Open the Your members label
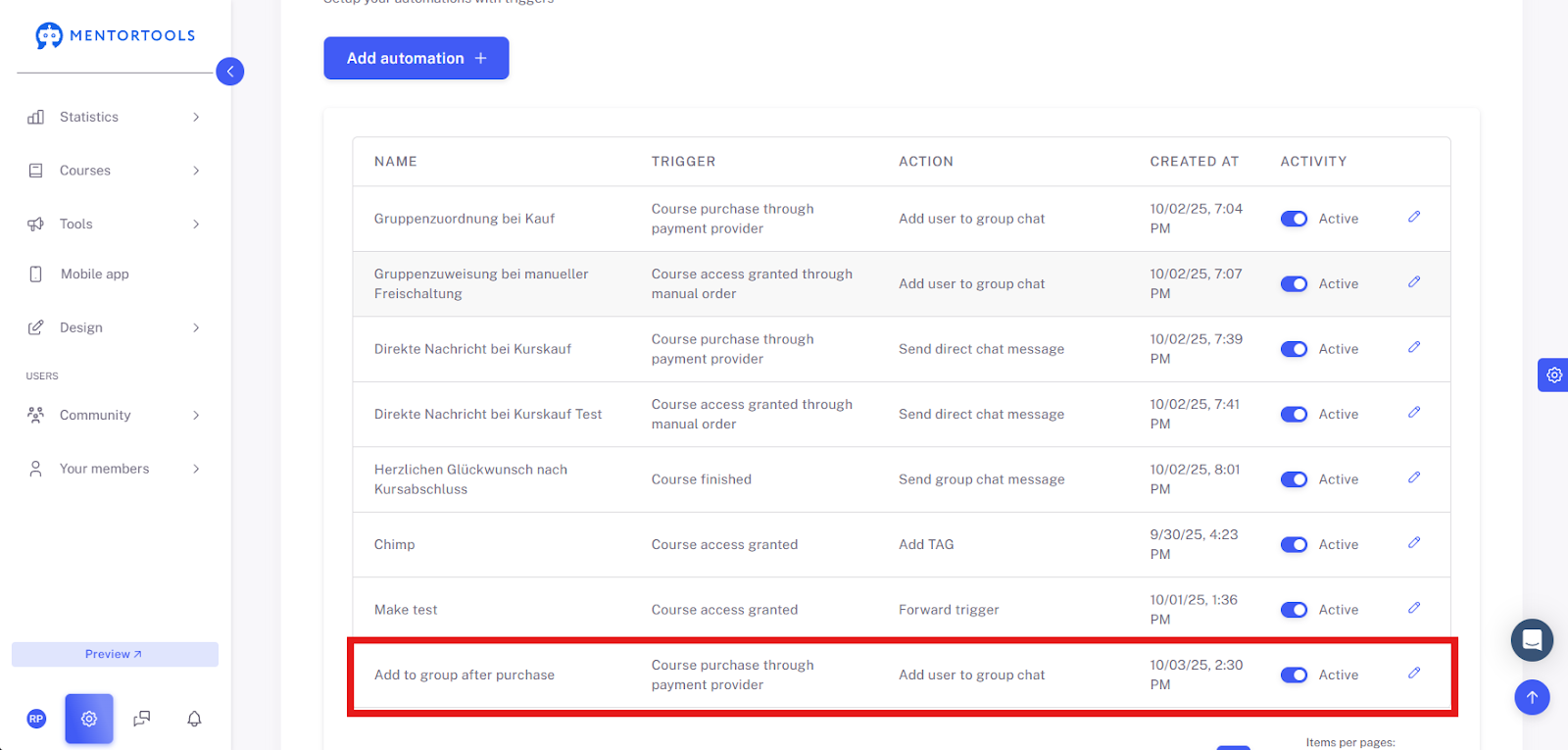1568x750 pixels. (105, 469)
